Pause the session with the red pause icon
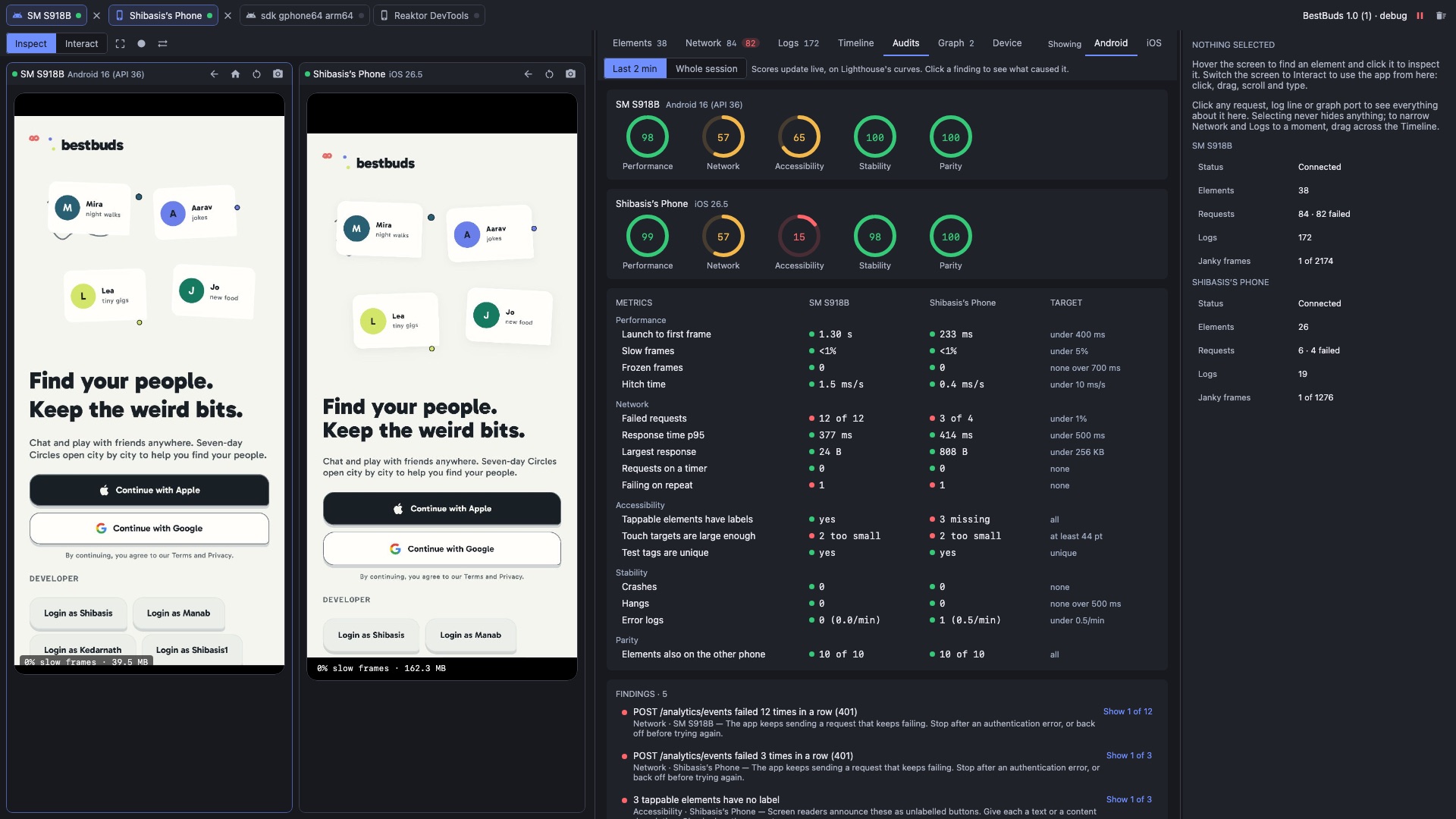This screenshot has width=1456, height=819. tap(1420, 15)
